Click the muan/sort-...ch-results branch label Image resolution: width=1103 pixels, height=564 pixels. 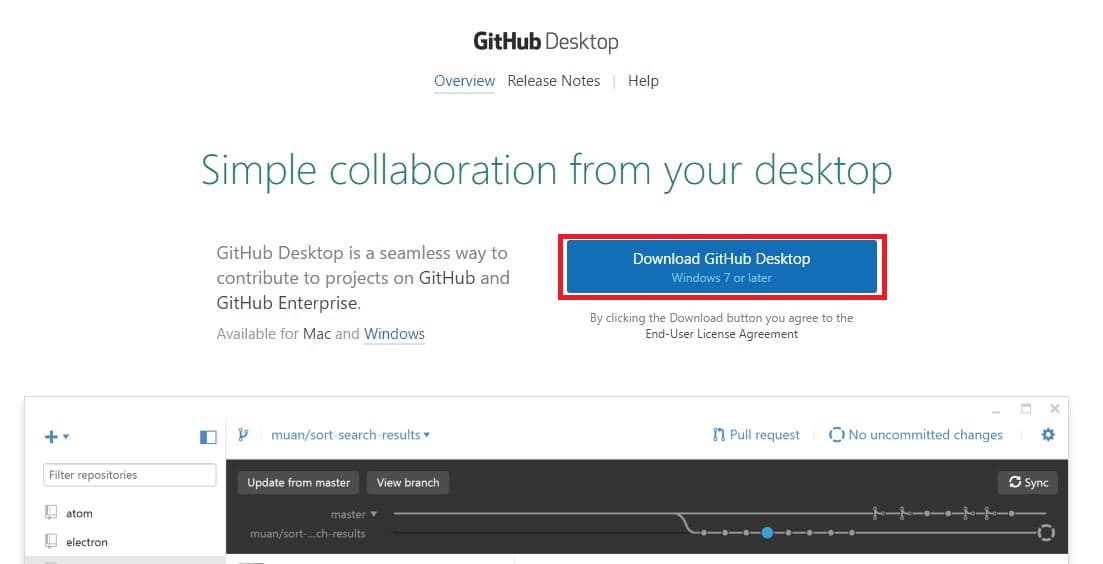click(307, 534)
